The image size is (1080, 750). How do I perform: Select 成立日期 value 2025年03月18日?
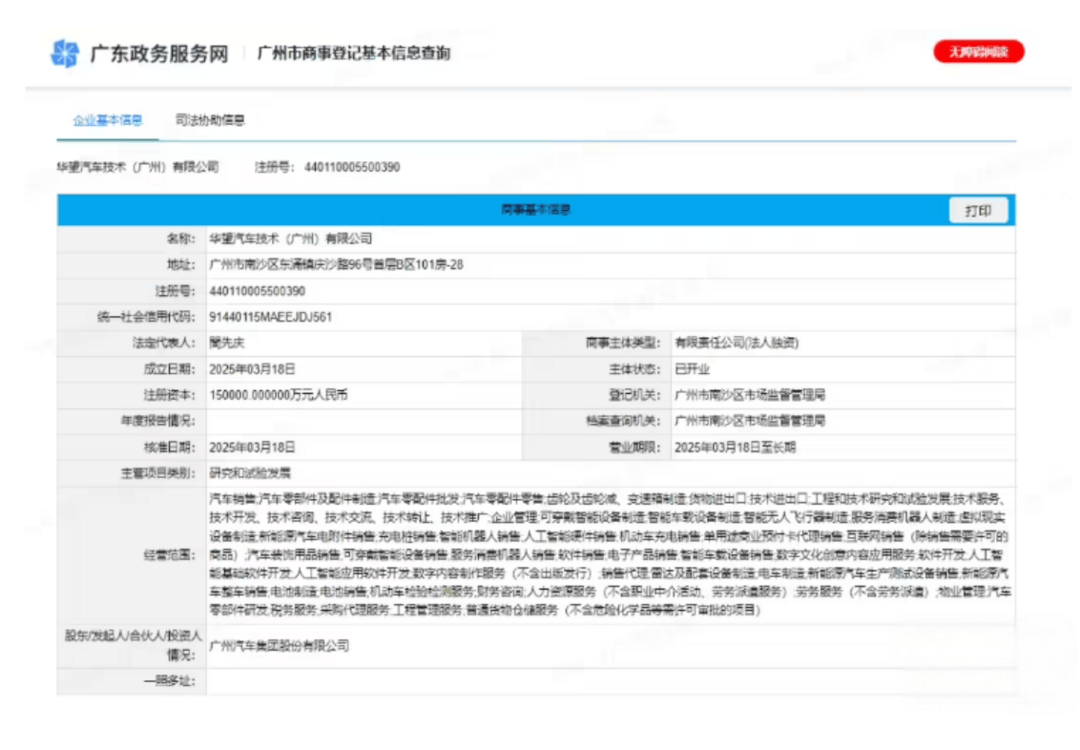252,369
